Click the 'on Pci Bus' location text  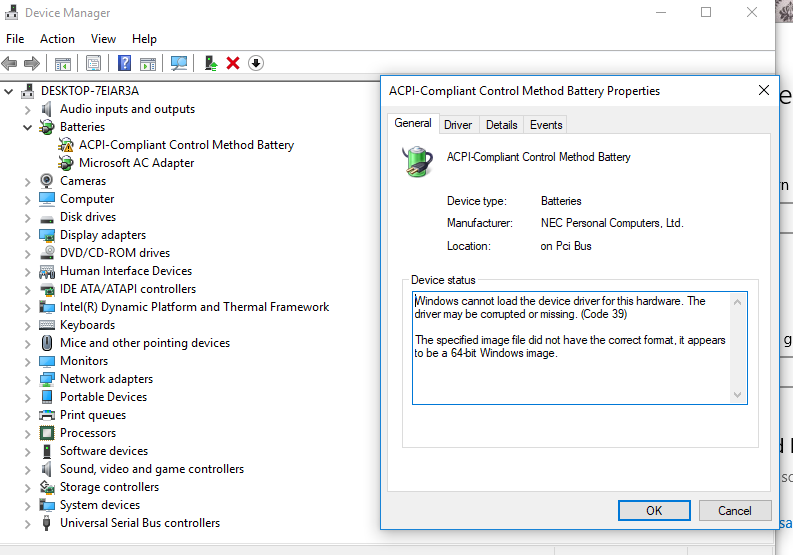point(565,246)
